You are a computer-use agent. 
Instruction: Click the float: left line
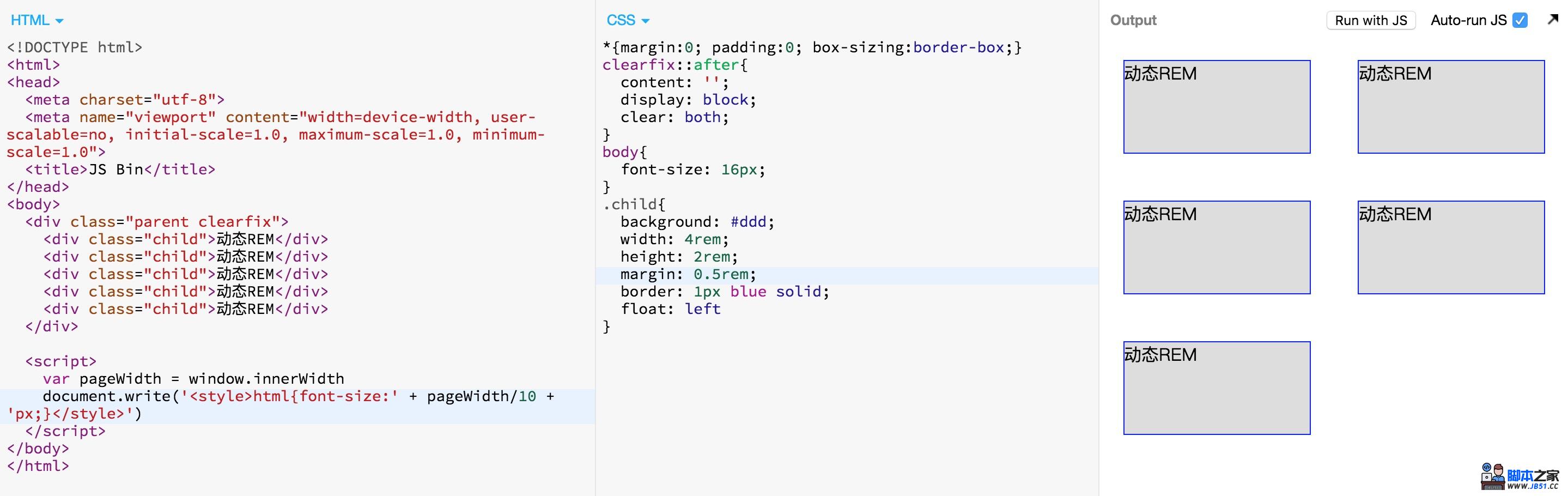[x=670, y=309]
